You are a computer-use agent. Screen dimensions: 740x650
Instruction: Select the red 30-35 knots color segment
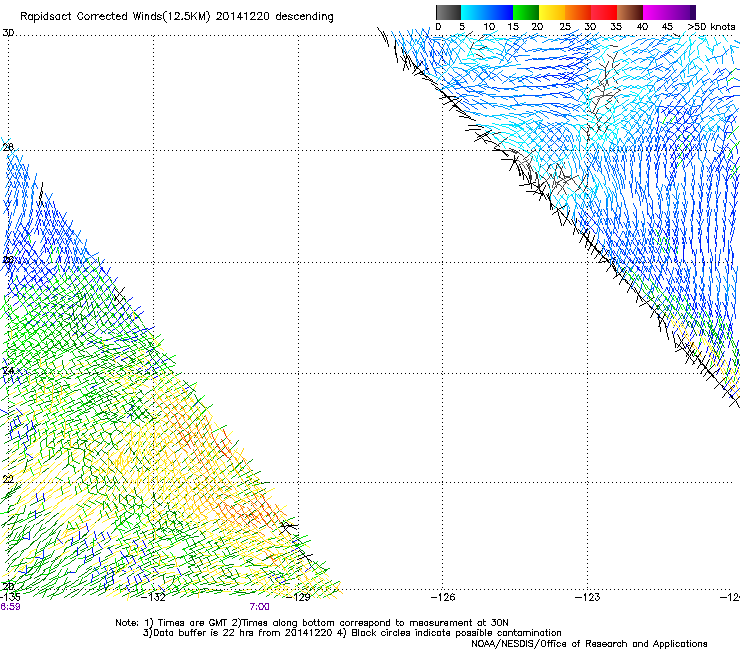click(x=604, y=12)
